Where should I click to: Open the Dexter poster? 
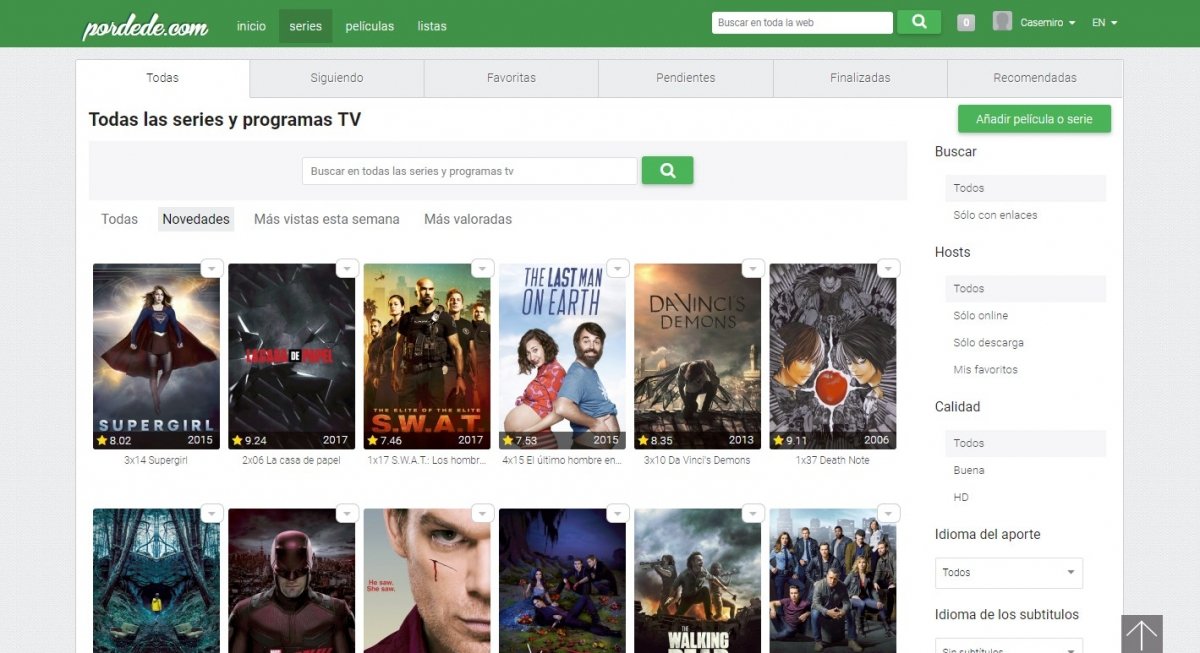(427, 581)
